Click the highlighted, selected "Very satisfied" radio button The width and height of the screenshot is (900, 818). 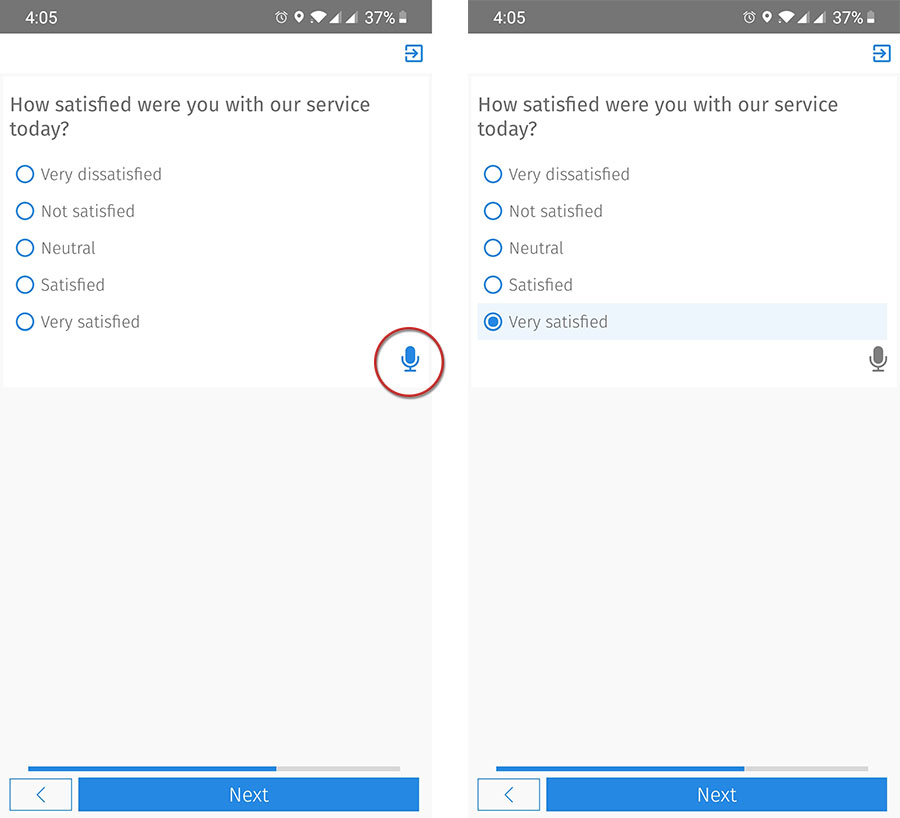(493, 322)
